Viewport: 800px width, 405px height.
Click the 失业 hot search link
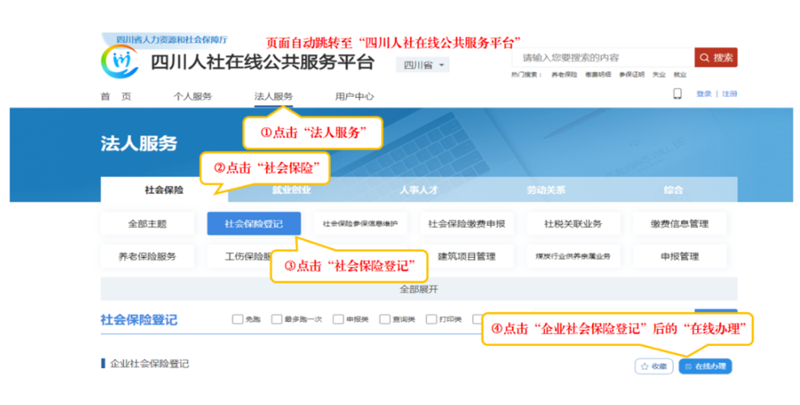click(x=659, y=74)
